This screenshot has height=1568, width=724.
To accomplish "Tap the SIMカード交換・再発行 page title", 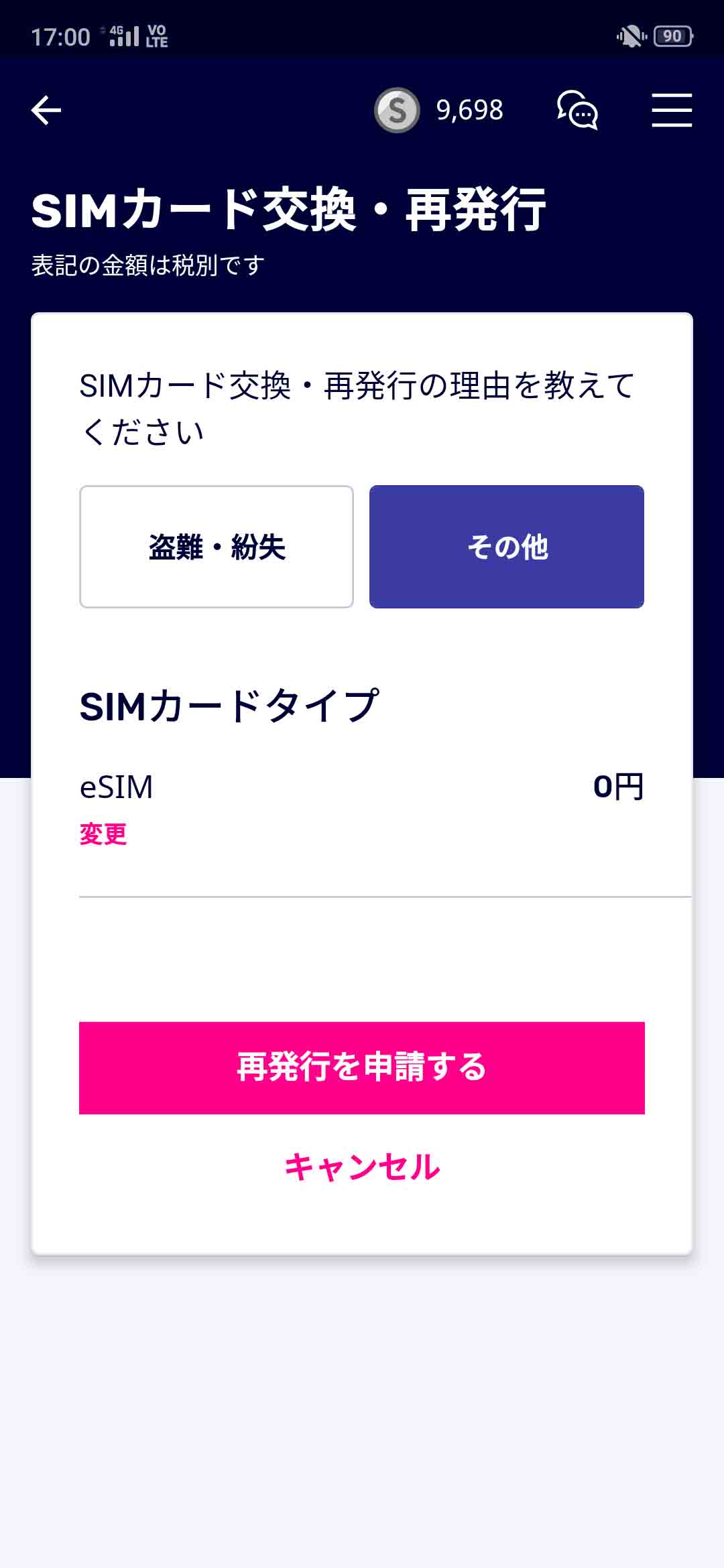I will 288,210.
